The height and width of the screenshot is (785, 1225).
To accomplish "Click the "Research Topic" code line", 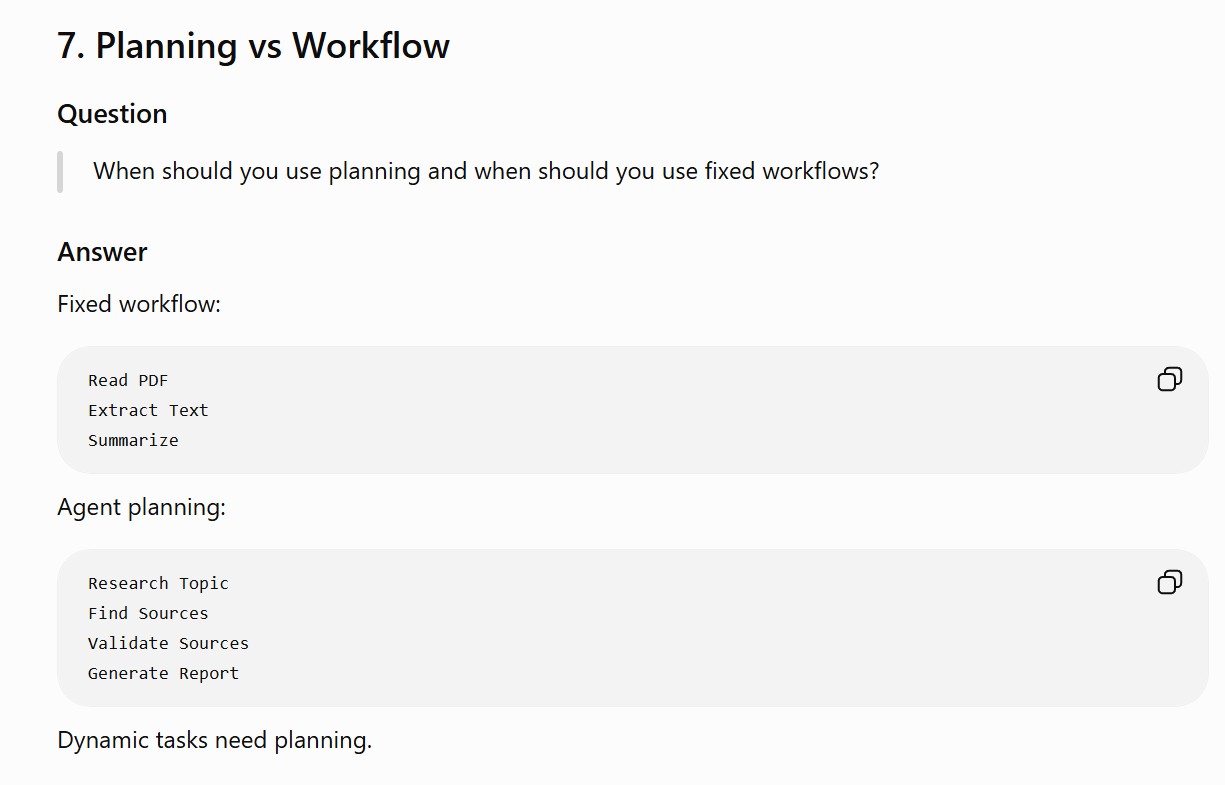I will point(158,583).
